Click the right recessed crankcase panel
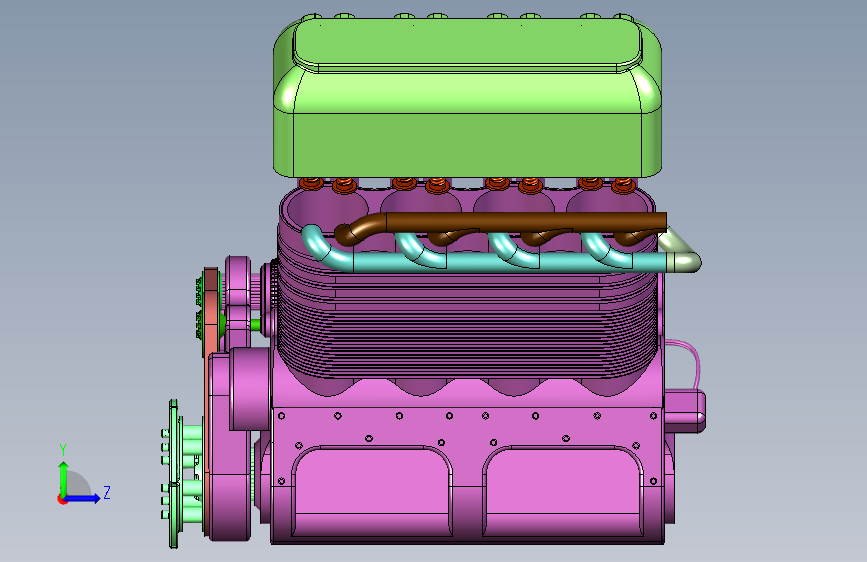 pos(563,491)
